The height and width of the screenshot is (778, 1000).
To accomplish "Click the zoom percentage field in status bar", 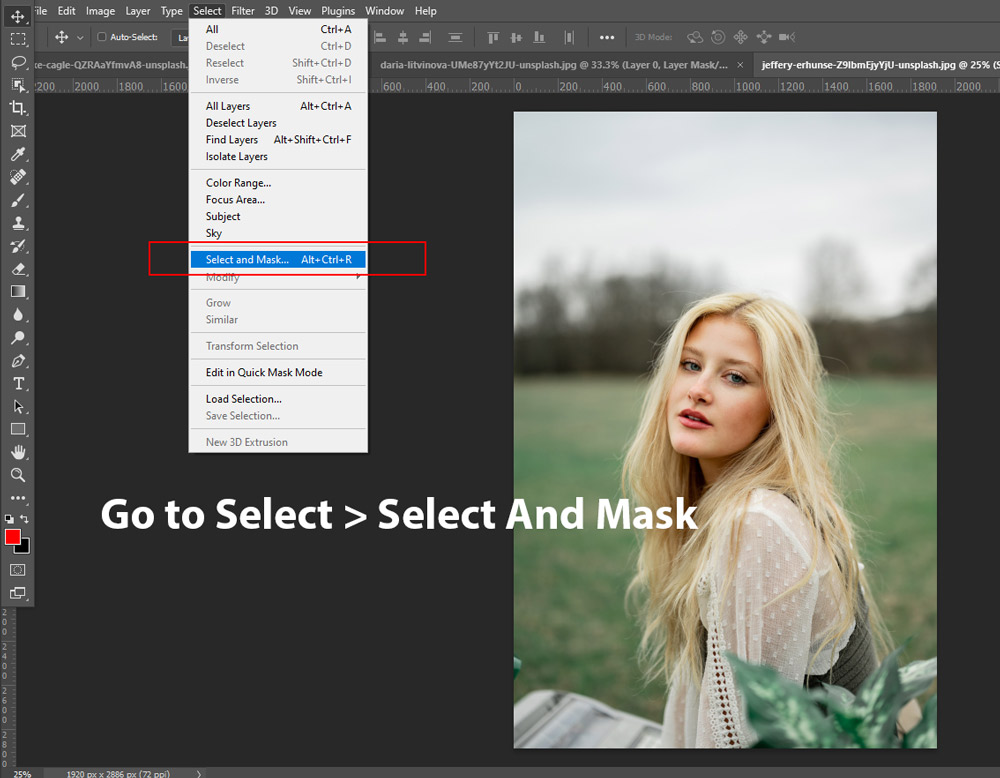I will (x=22, y=773).
